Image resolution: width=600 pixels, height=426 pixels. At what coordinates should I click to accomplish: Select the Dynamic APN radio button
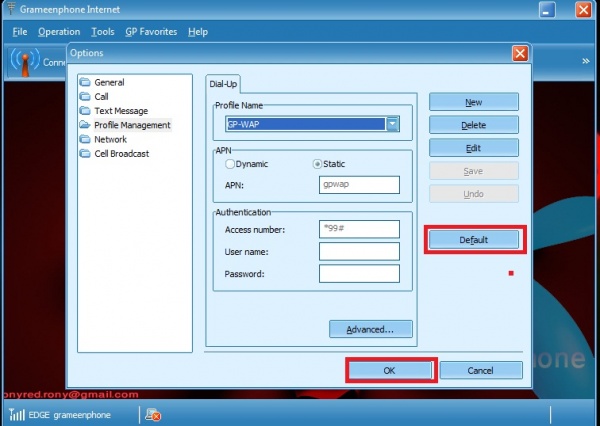coord(230,164)
